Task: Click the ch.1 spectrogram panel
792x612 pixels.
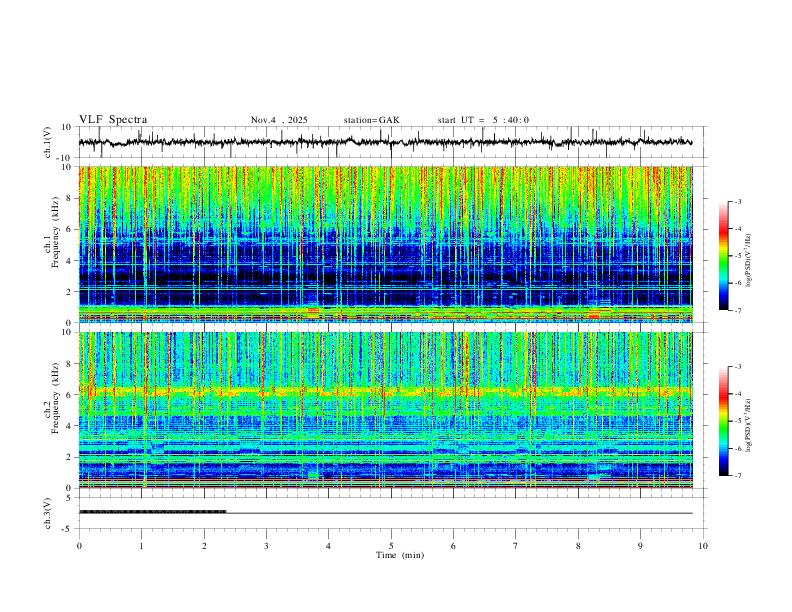Action: (385, 244)
